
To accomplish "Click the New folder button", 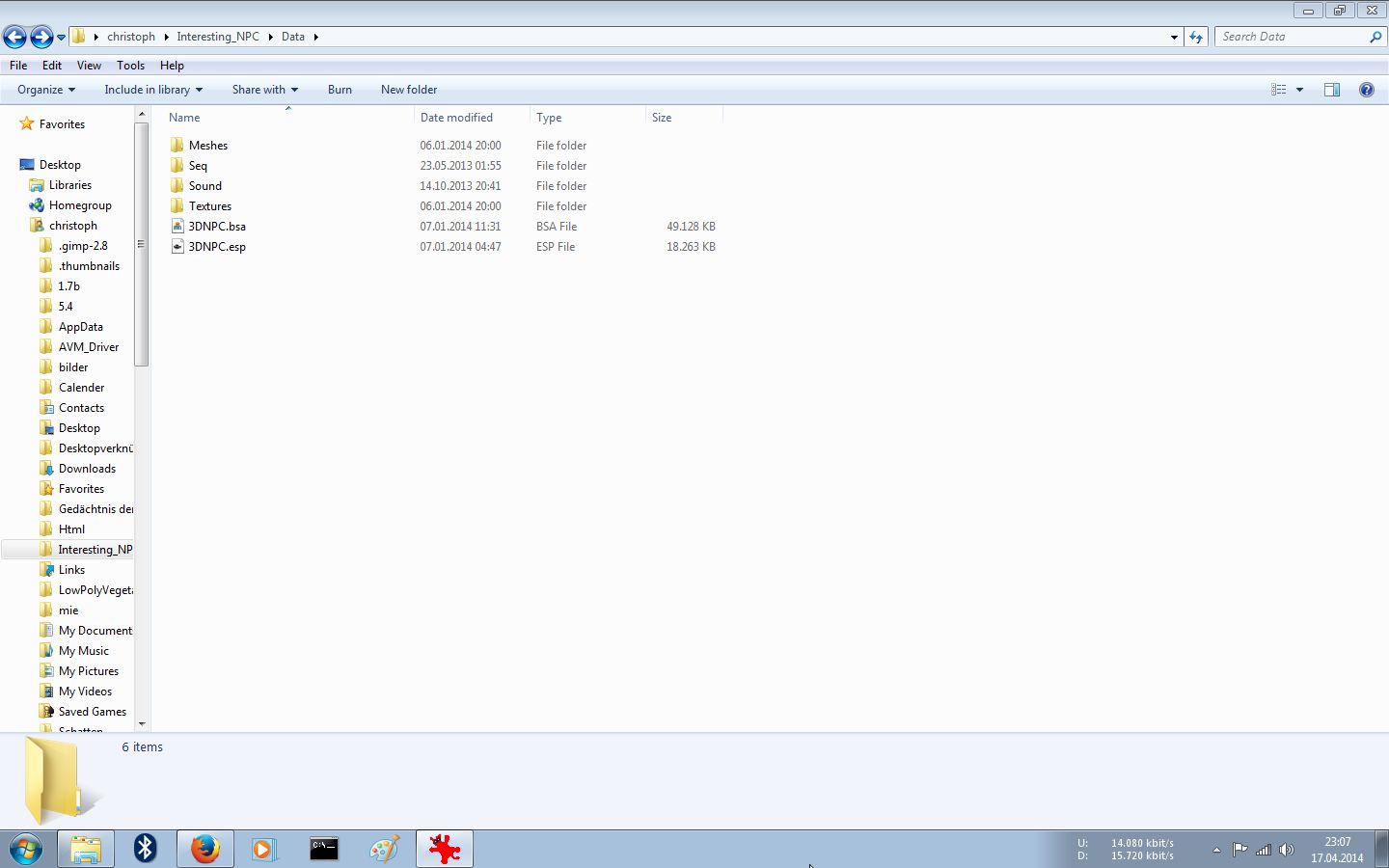I will click(409, 90).
